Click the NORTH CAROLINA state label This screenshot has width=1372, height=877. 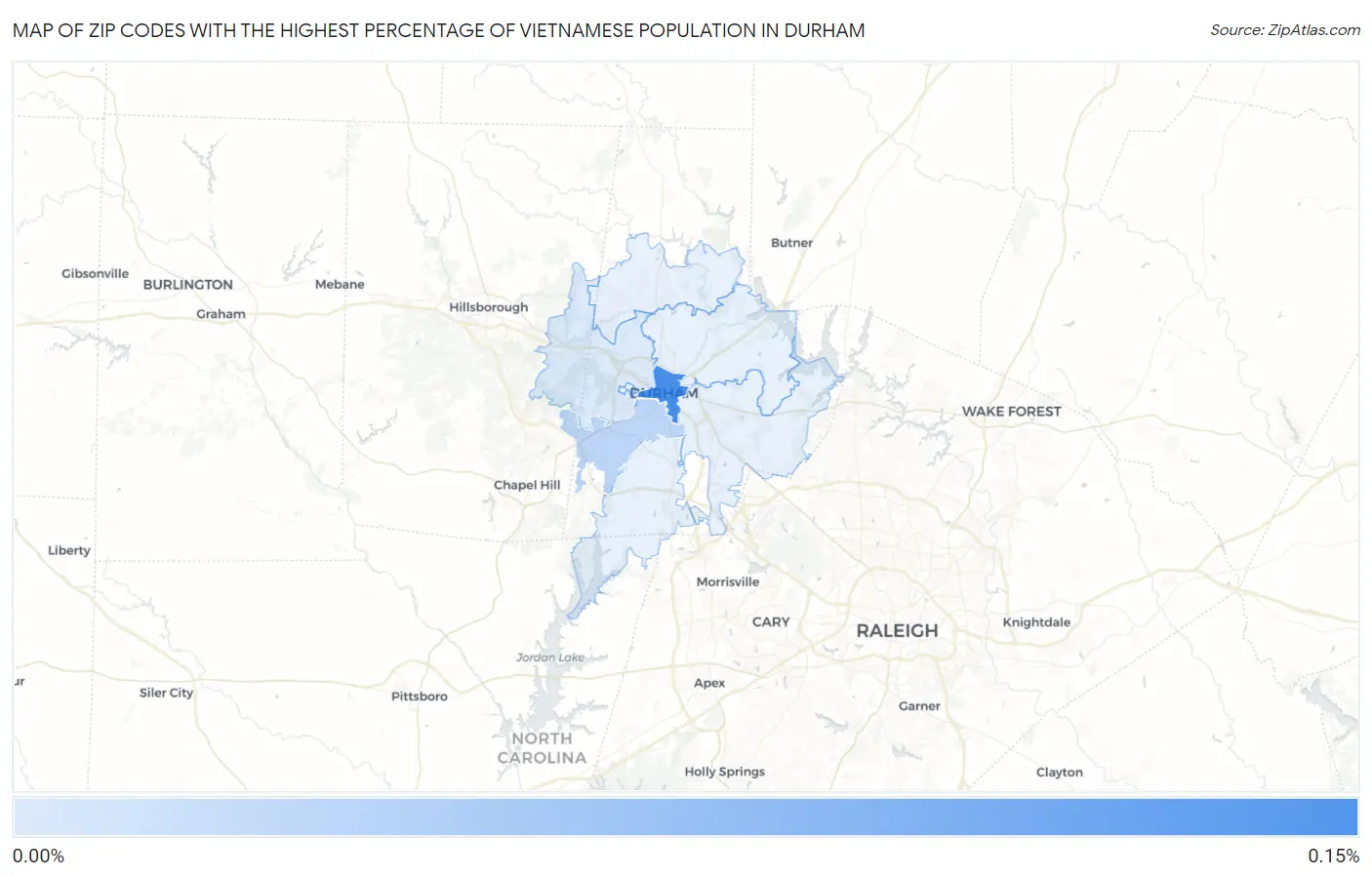pyautogui.click(x=542, y=748)
